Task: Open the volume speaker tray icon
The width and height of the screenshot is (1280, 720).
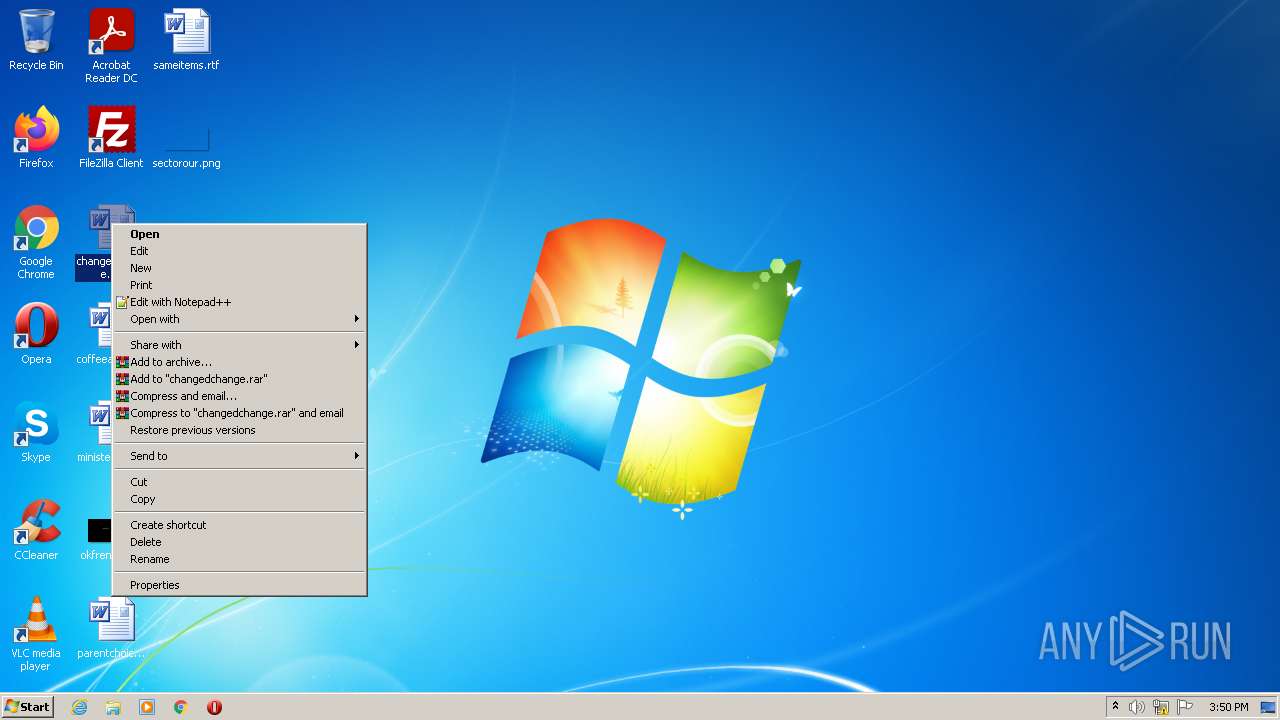Action: (1137, 707)
